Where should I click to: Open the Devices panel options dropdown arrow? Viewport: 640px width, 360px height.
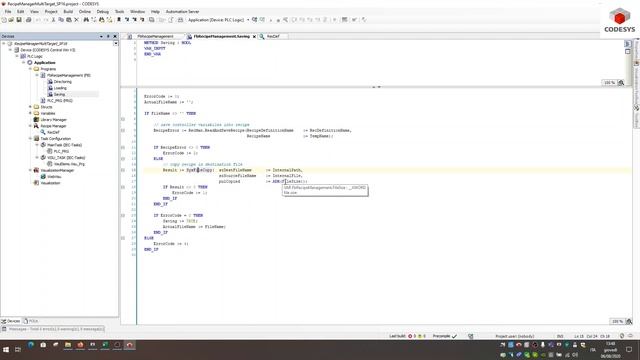pos(101,36)
